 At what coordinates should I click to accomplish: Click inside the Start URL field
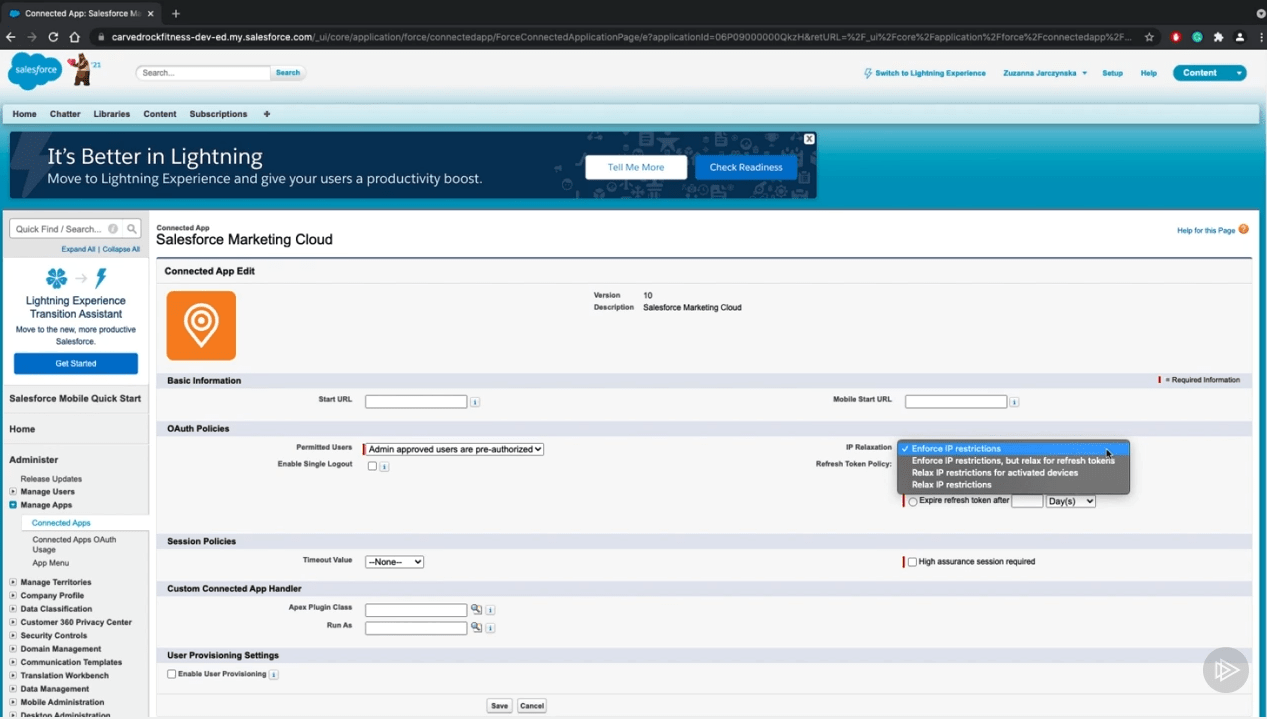416,402
